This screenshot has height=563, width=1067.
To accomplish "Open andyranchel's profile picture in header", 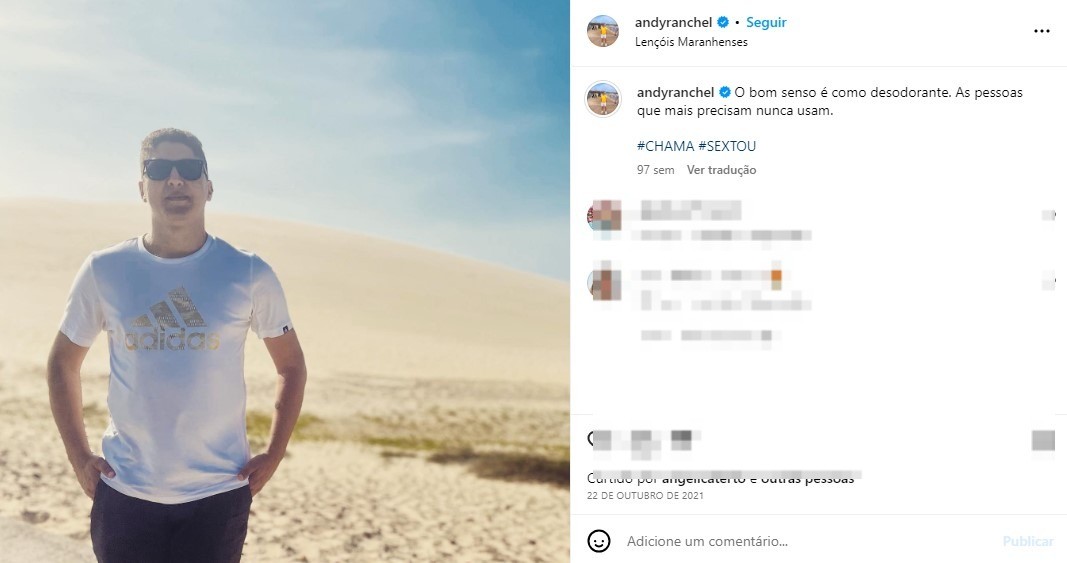I will click(603, 31).
